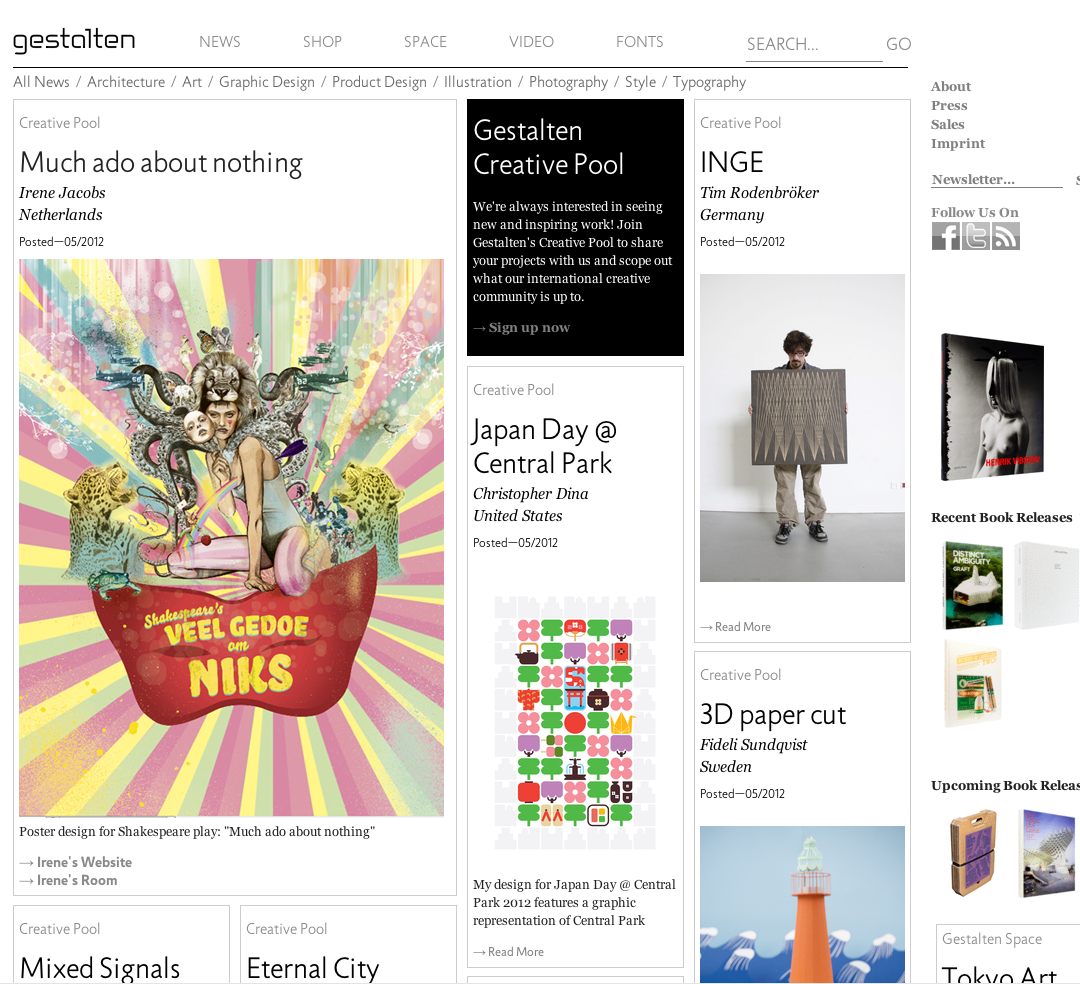The image size is (1080, 984).
Task: View the Japan Day pattern image
Action: pyautogui.click(x=575, y=723)
